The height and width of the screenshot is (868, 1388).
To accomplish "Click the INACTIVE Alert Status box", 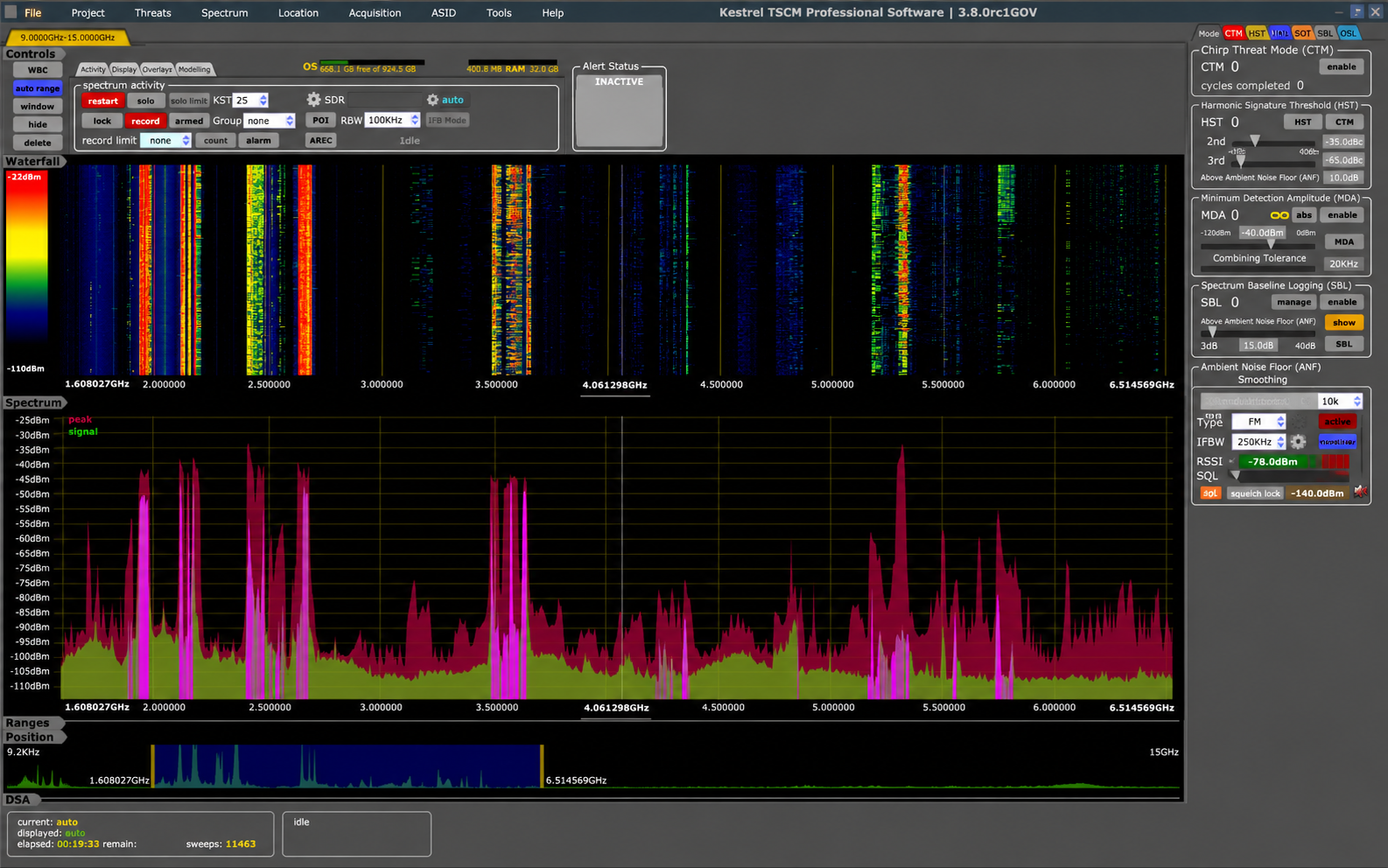I will click(x=619, y=110).
